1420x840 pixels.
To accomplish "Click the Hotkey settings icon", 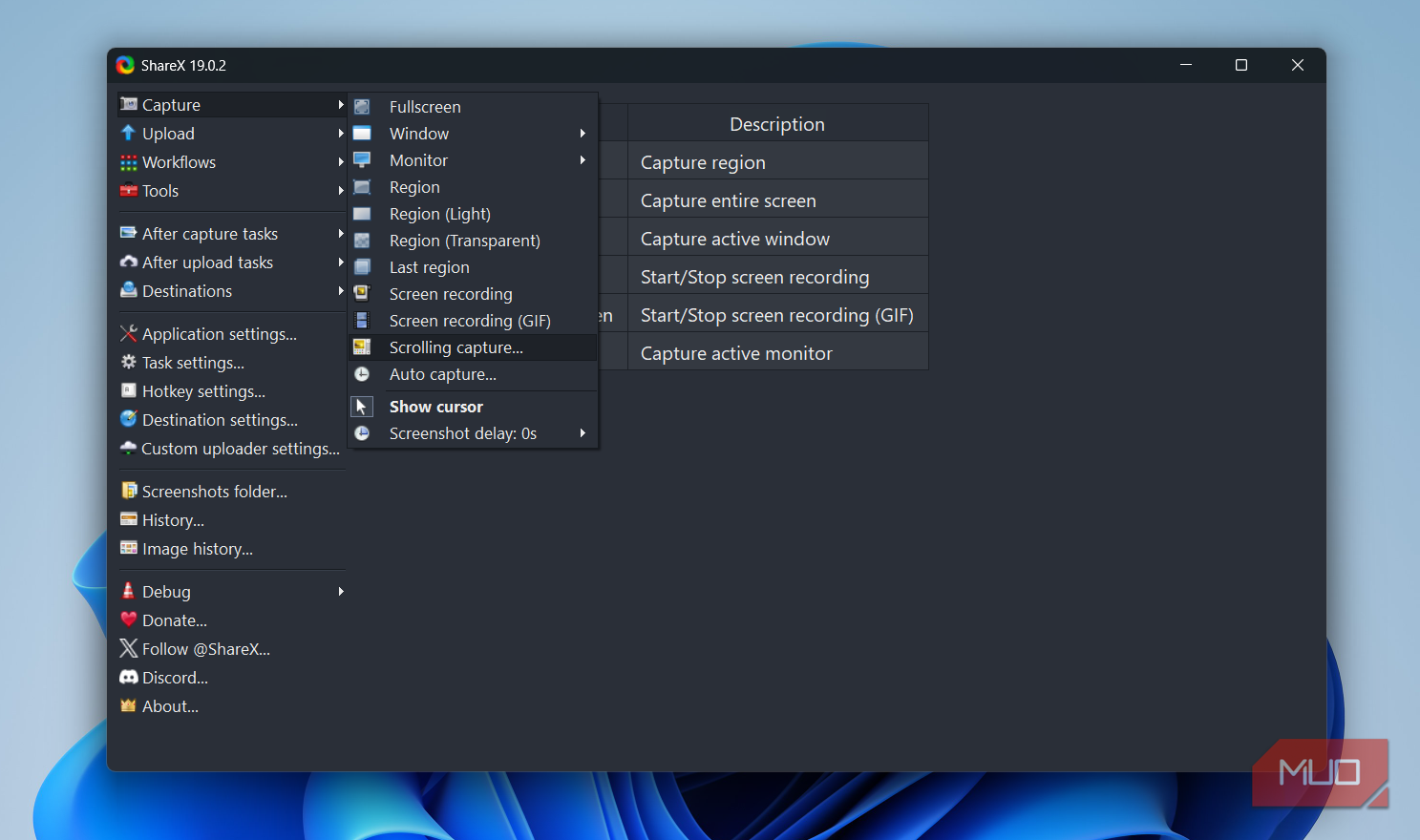I will pyautogui.click(x=128, y=390).
